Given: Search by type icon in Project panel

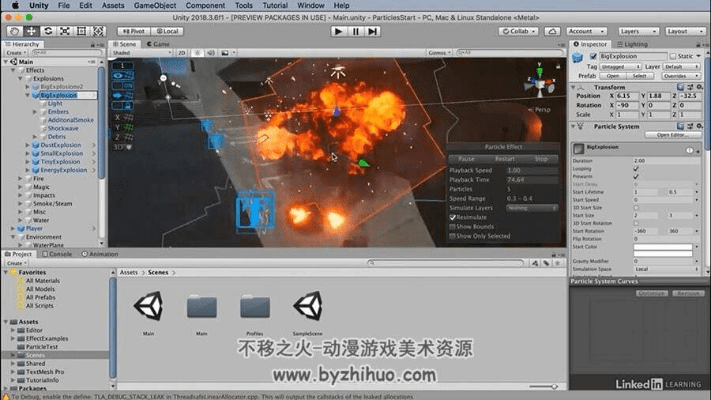Looking at the screenshot, I should pyautogui.click(x=535, y=263).
